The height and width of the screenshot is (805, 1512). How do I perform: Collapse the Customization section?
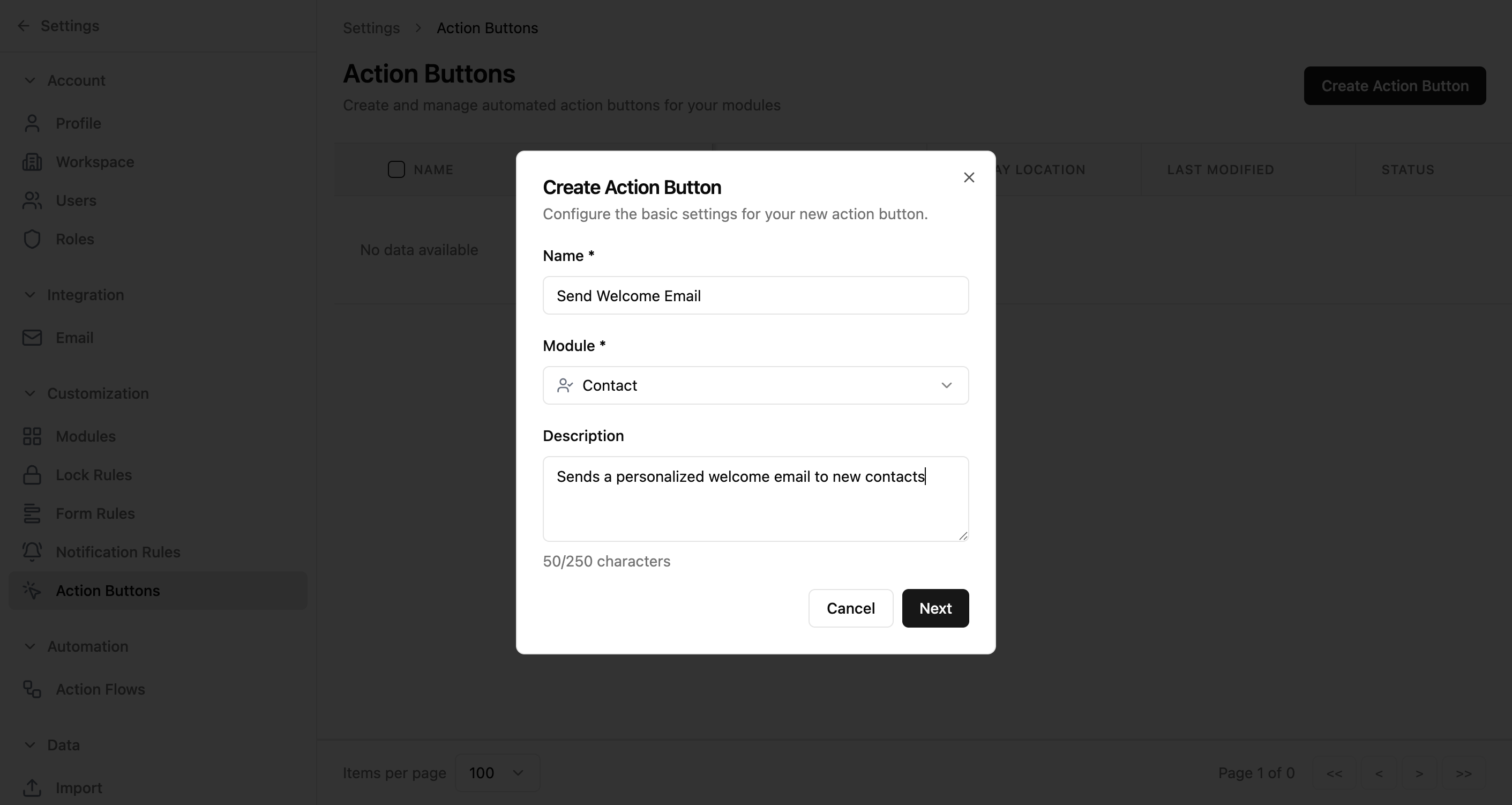point(30,393)
